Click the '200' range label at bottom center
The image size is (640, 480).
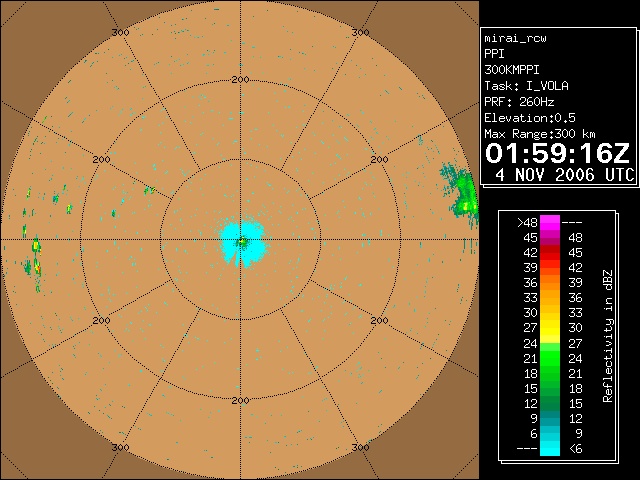(240, 401)
